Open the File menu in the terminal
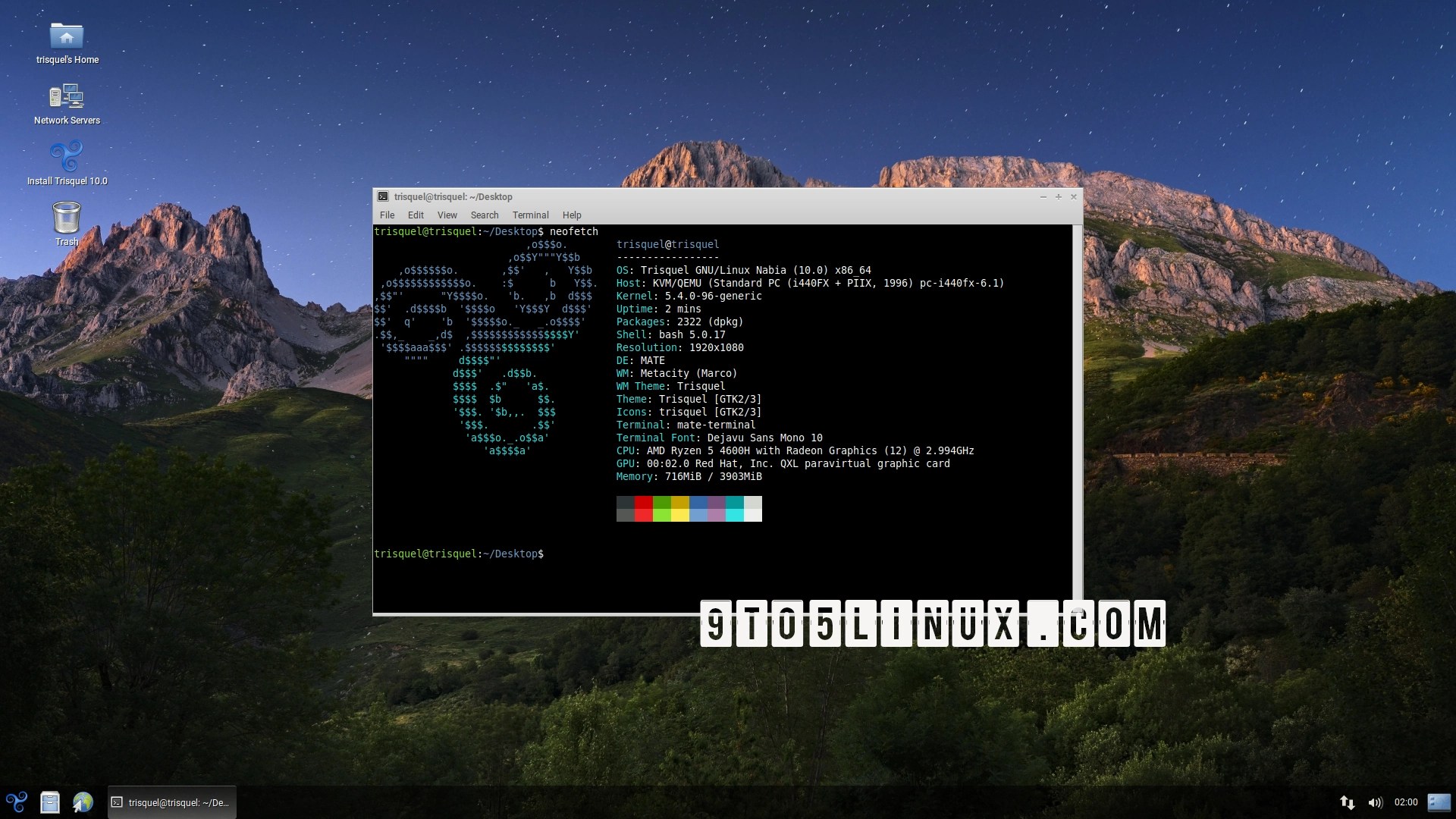This screenshot has height=819, width=1456. coord(387,215)
